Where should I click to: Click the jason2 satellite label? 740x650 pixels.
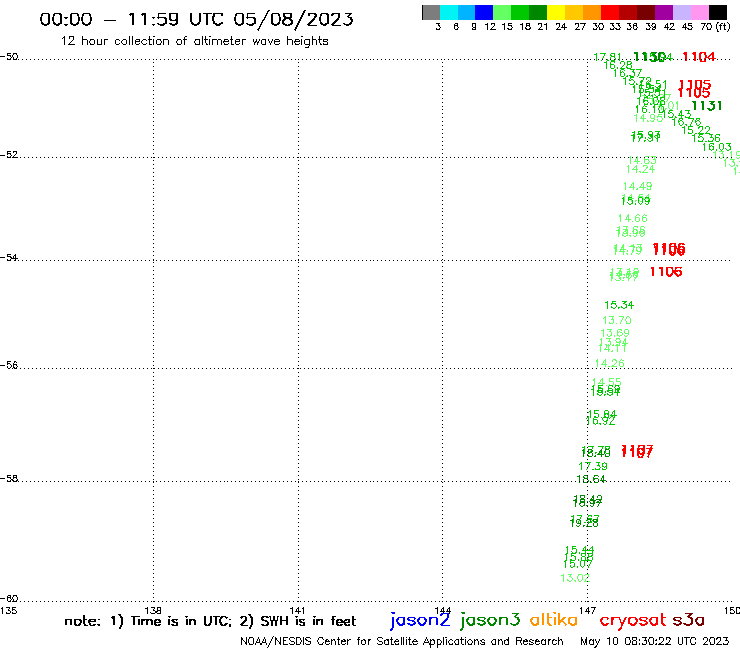pos(420,620)
